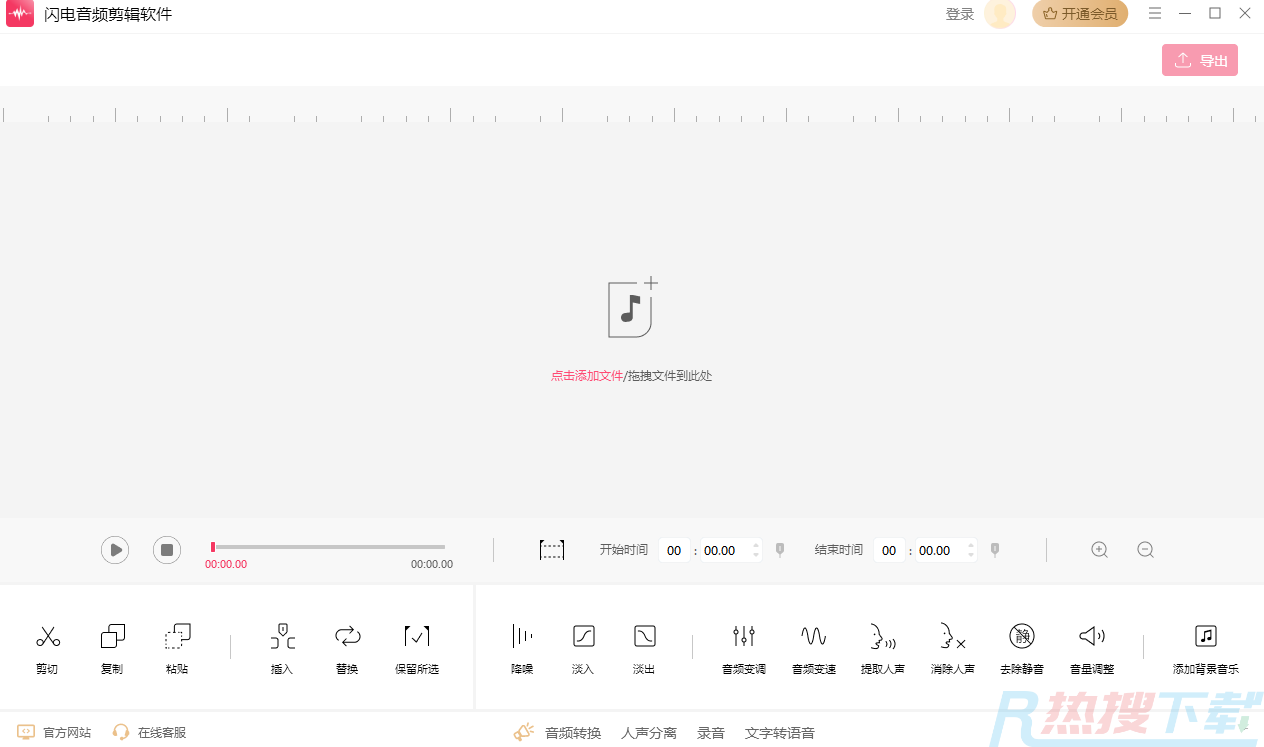Click 点击添加文件 to add an audio file
Viewport: 1264px width, 747px height.
587,375
